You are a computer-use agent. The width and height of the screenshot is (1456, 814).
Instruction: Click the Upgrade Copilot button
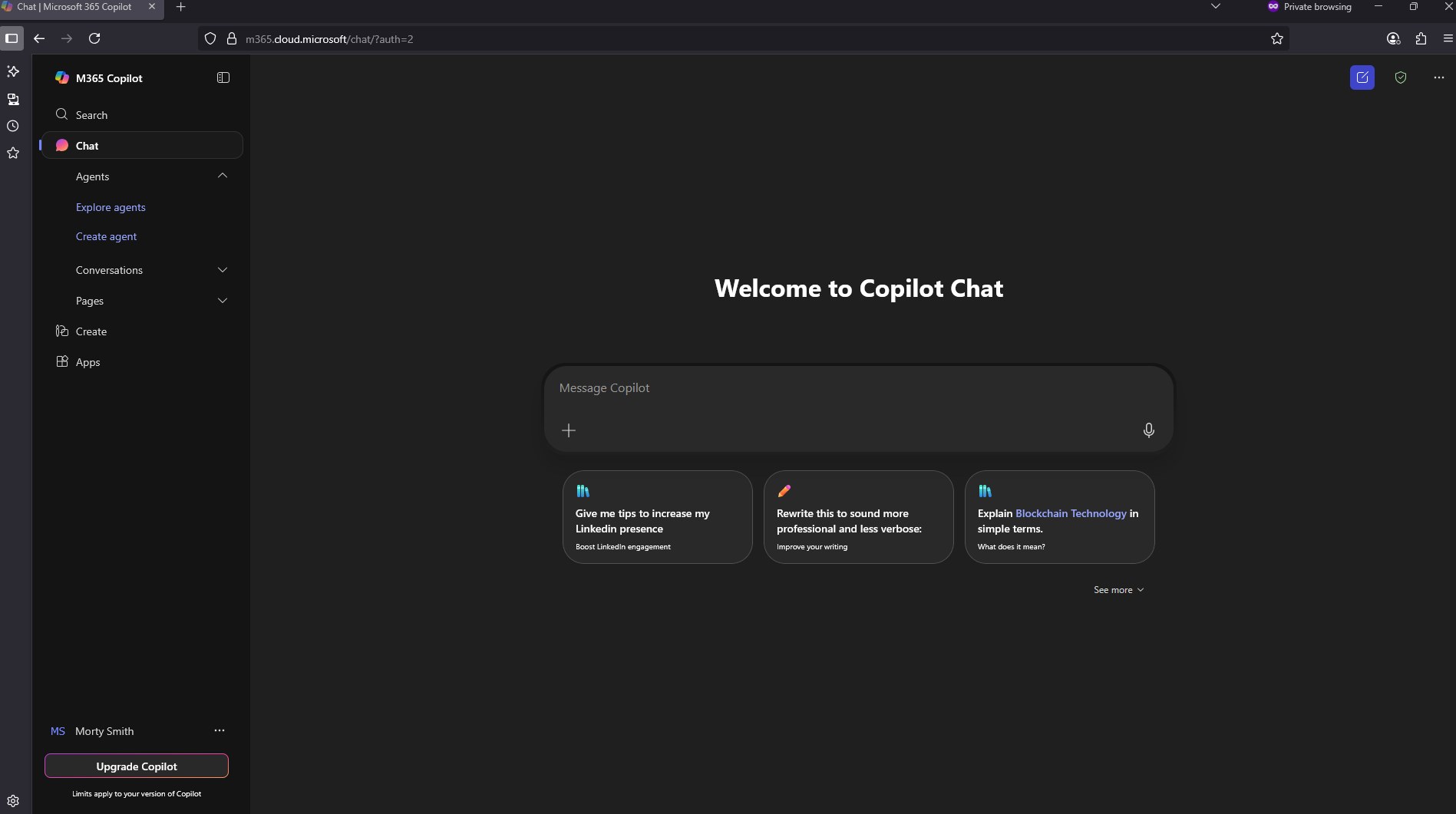pyautogui.click(x=137, y=766)
